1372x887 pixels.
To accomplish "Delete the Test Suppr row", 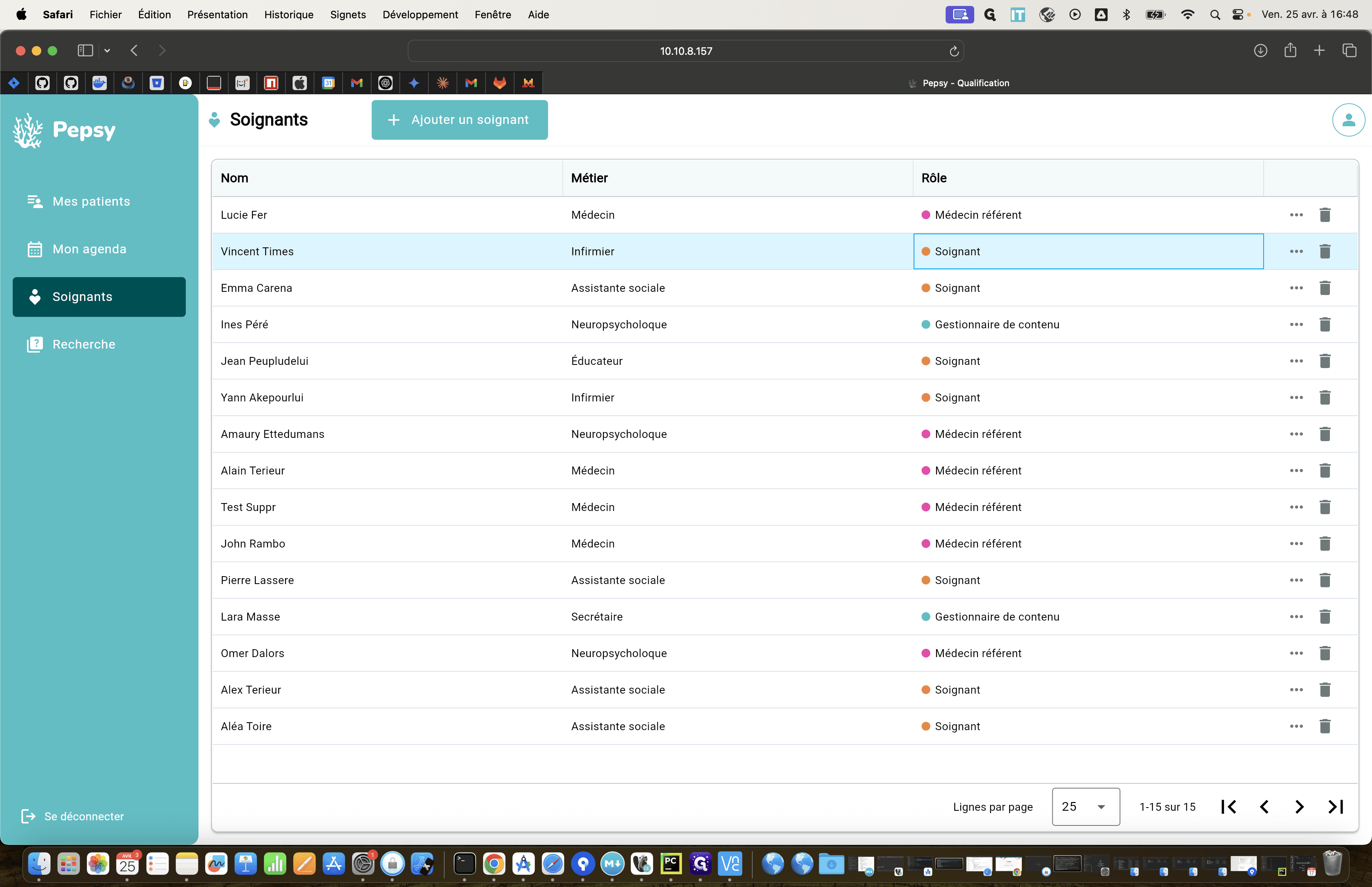I will (1325, 507).
